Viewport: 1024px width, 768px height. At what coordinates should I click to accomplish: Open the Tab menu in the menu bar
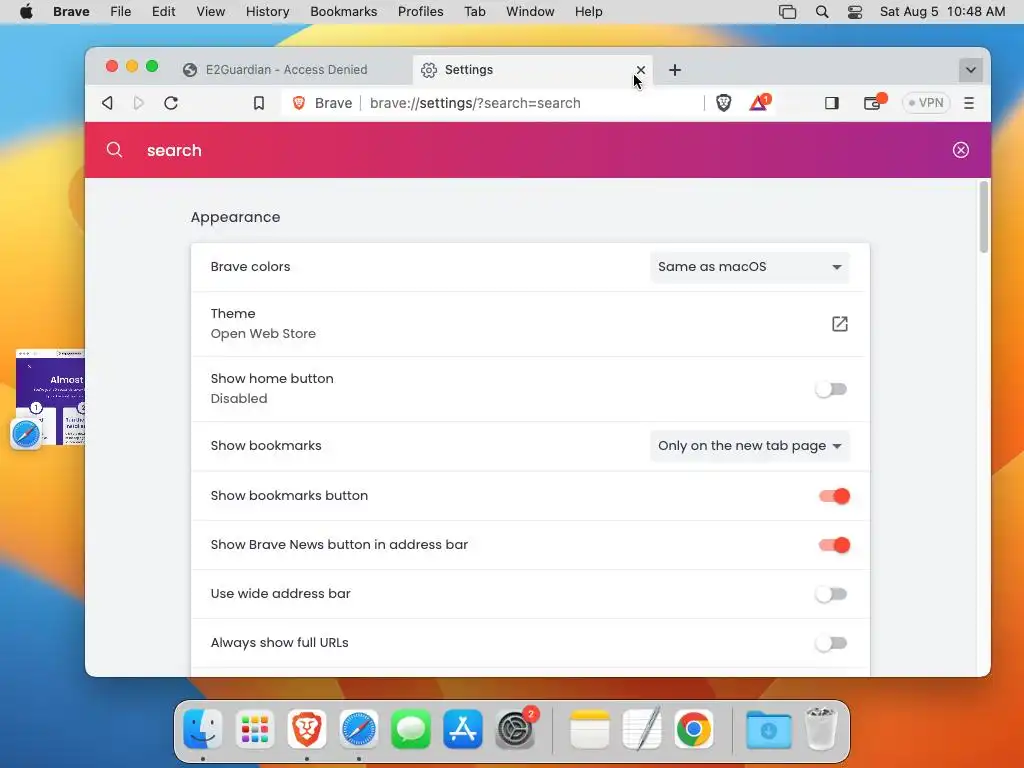(475, 12)
